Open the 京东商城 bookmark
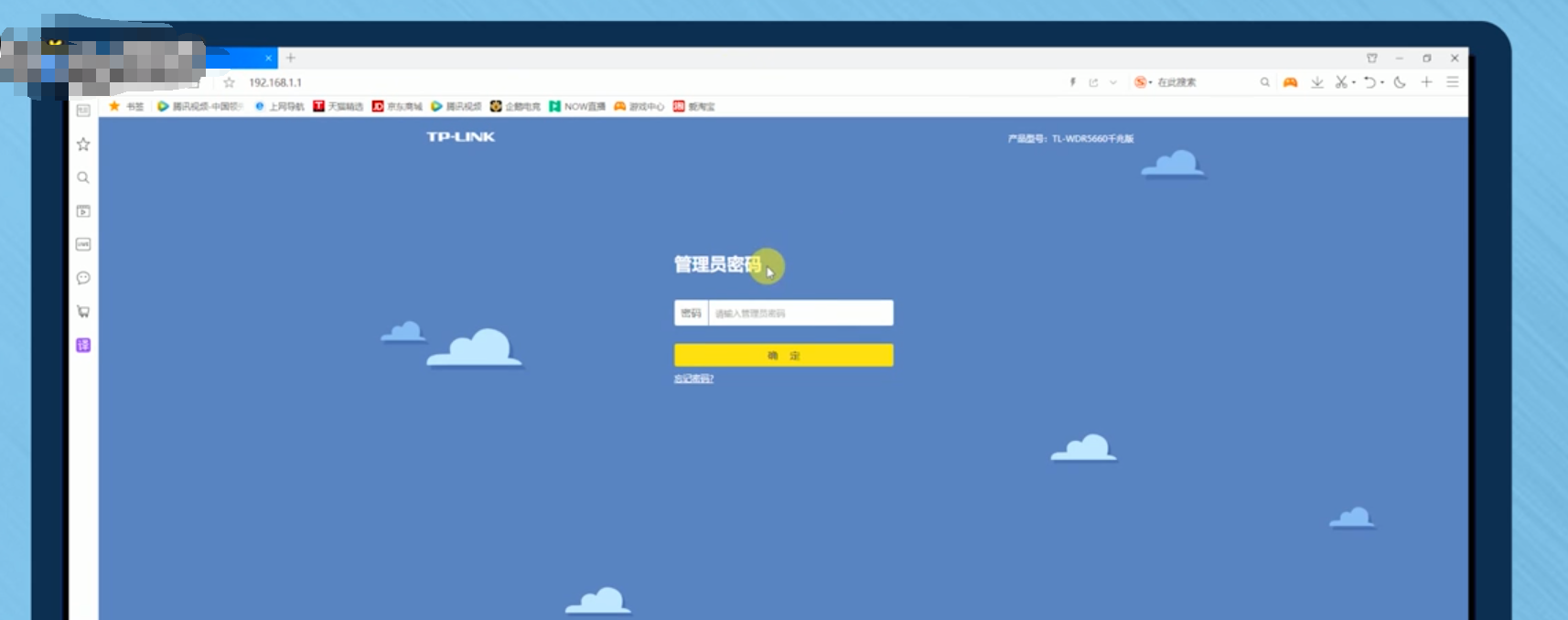Image resolution: width=1568 pixels, height=620 pixels. coord(397,107)
